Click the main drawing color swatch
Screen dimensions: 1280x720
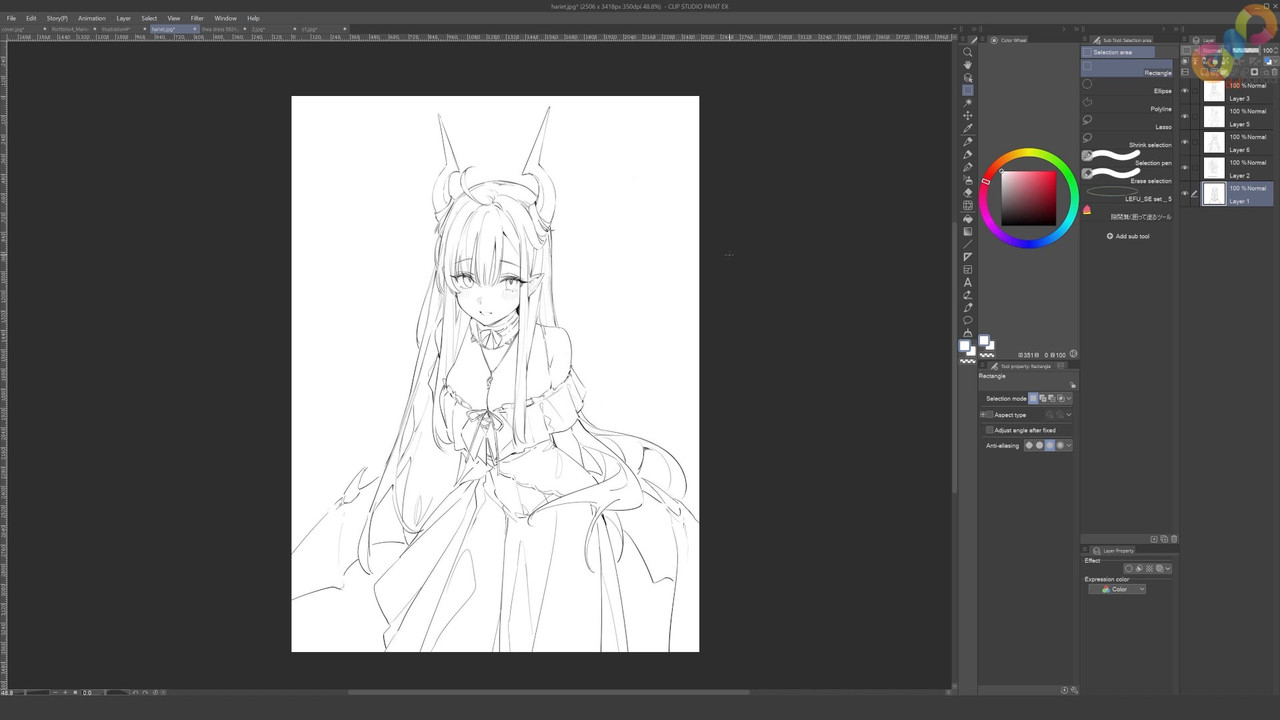(x=966, y=346)
